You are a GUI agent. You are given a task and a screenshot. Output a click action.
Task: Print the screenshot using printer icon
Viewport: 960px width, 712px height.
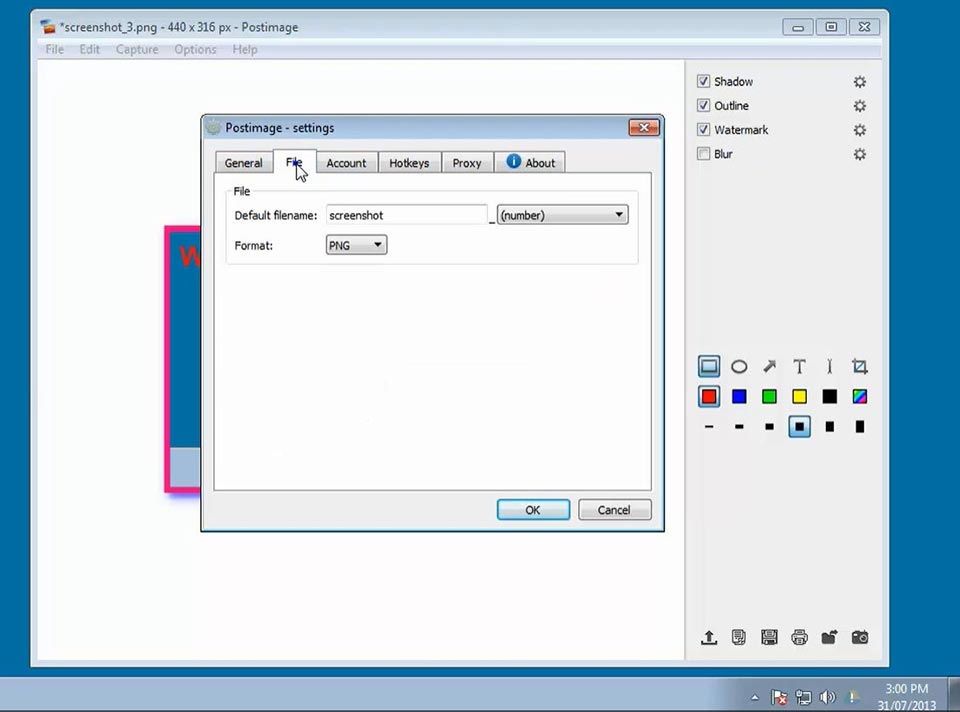coord(799,637)
